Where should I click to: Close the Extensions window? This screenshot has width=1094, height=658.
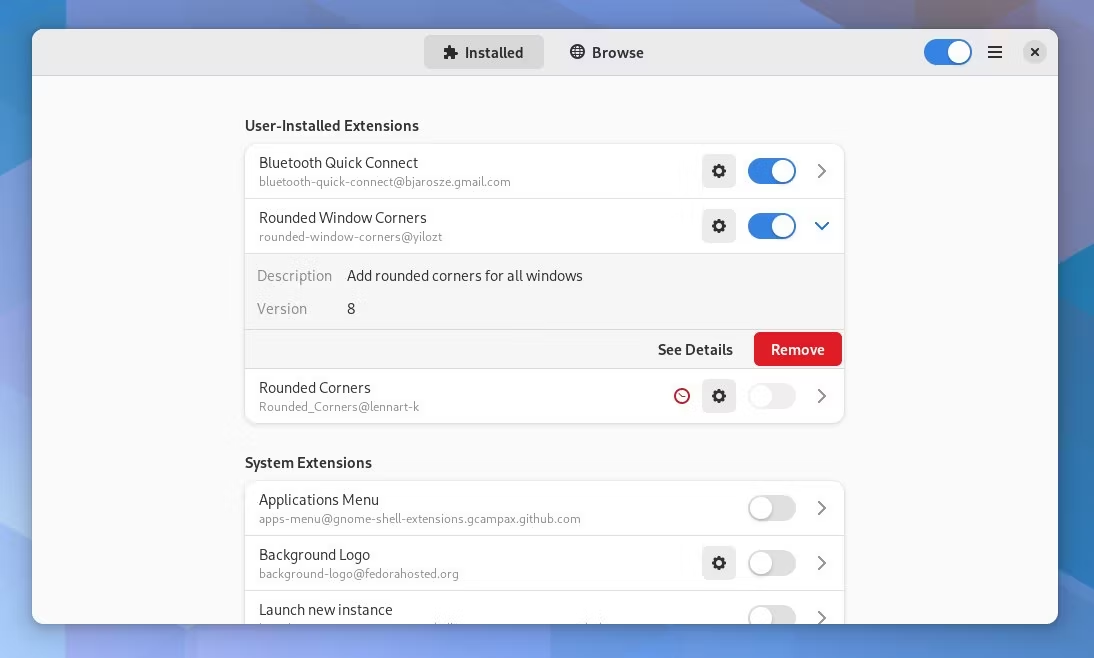tap(1035, 52)
